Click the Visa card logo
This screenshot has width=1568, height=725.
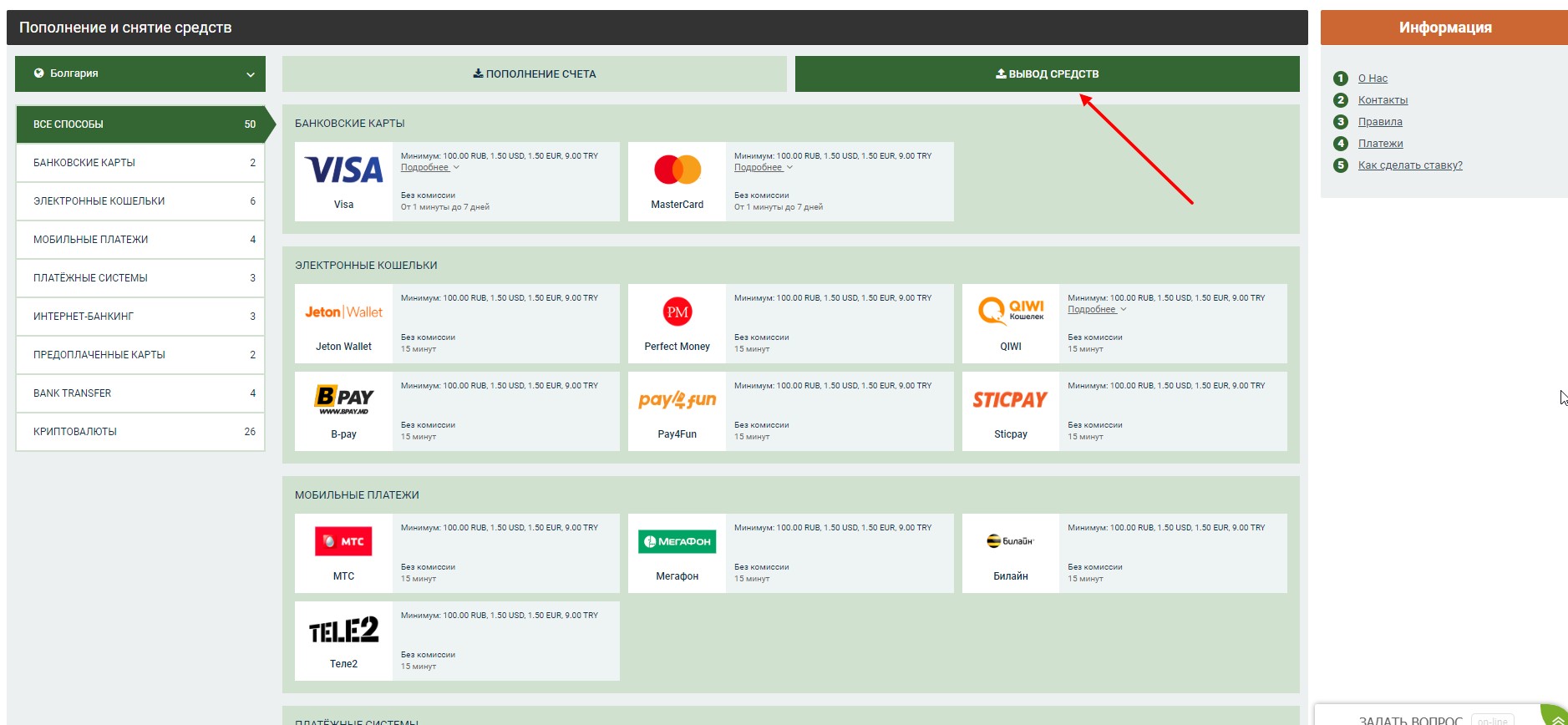pyautogui.click(x=343, y=170)
